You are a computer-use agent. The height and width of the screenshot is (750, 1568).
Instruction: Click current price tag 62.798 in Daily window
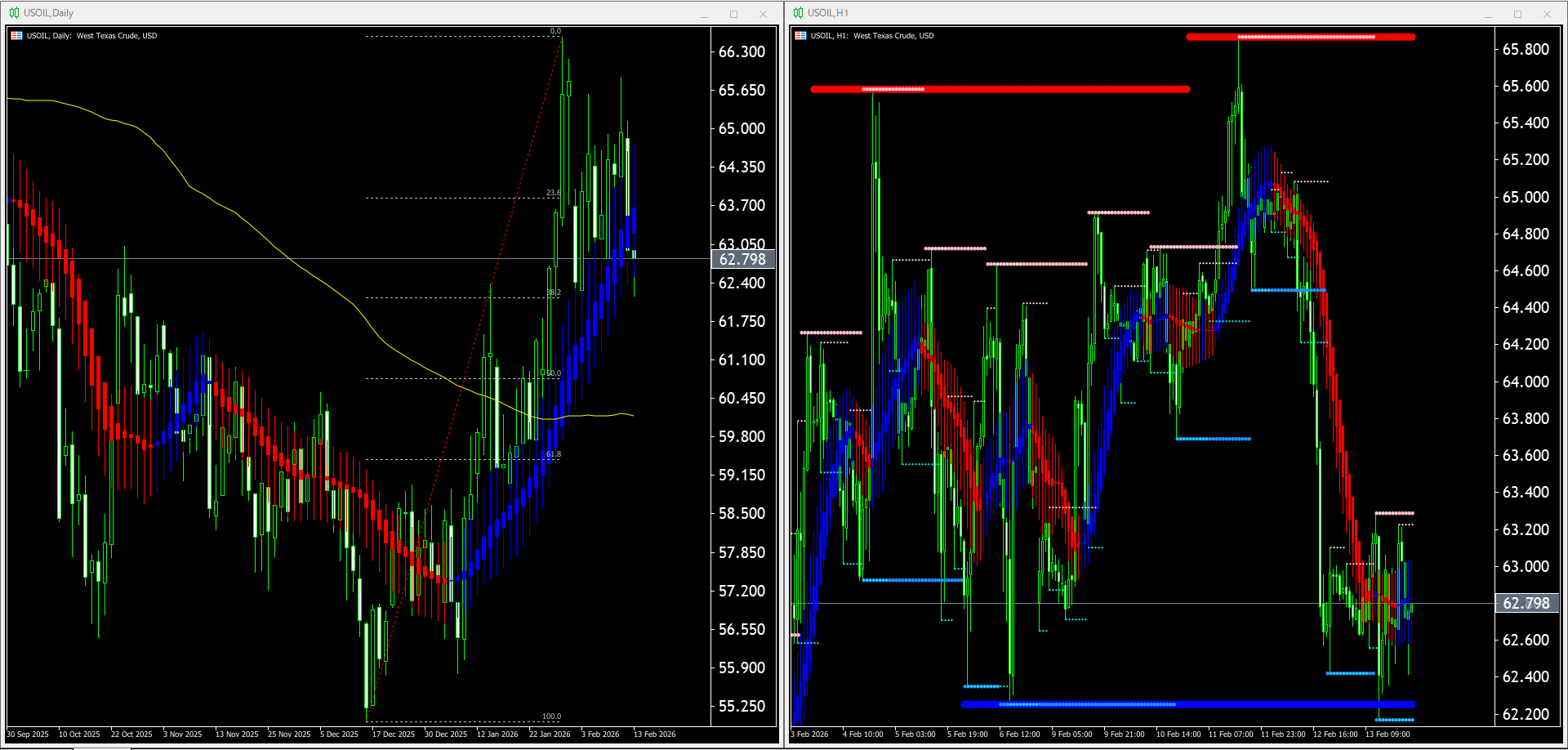[742, 259]
